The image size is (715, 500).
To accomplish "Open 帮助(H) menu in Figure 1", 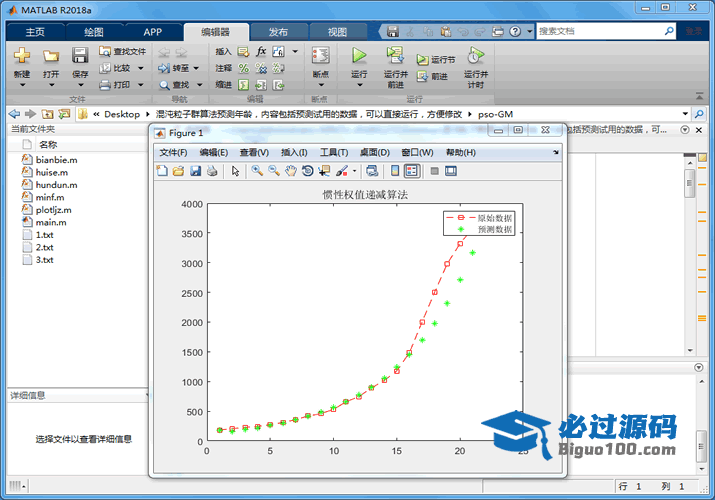I will (461, 152).
